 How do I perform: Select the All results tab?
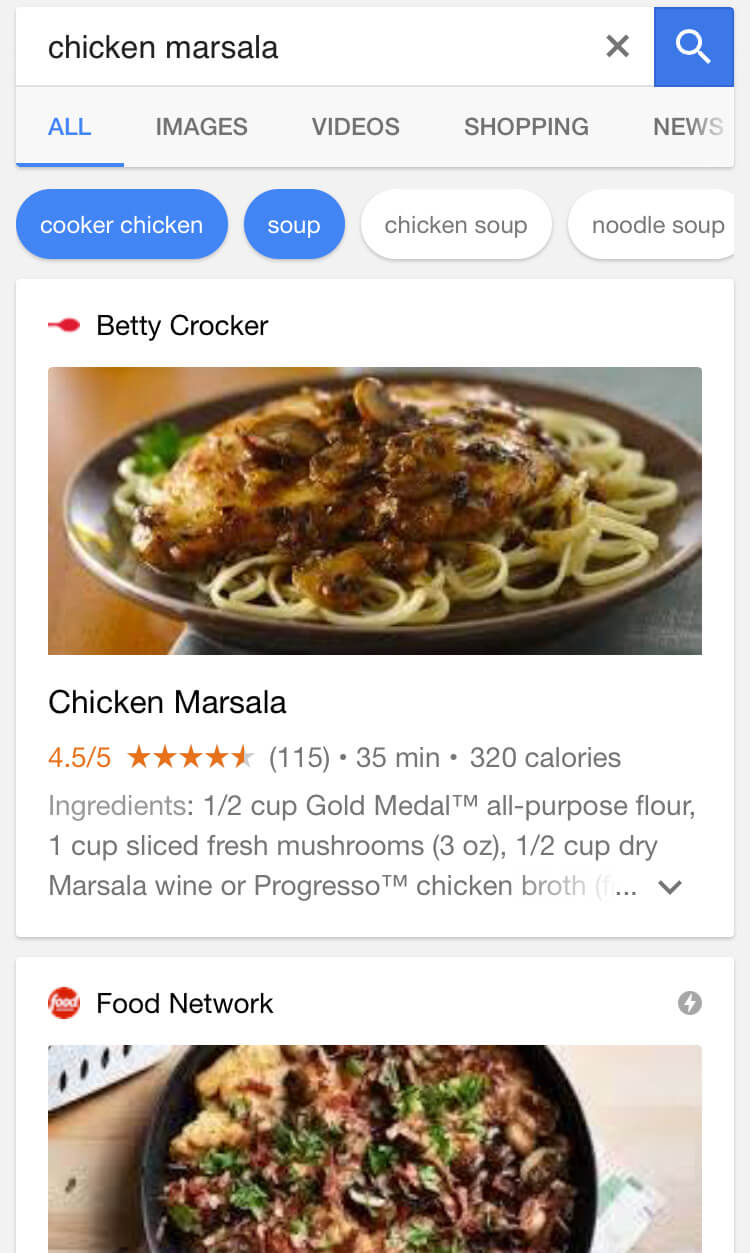pos(69,127)
